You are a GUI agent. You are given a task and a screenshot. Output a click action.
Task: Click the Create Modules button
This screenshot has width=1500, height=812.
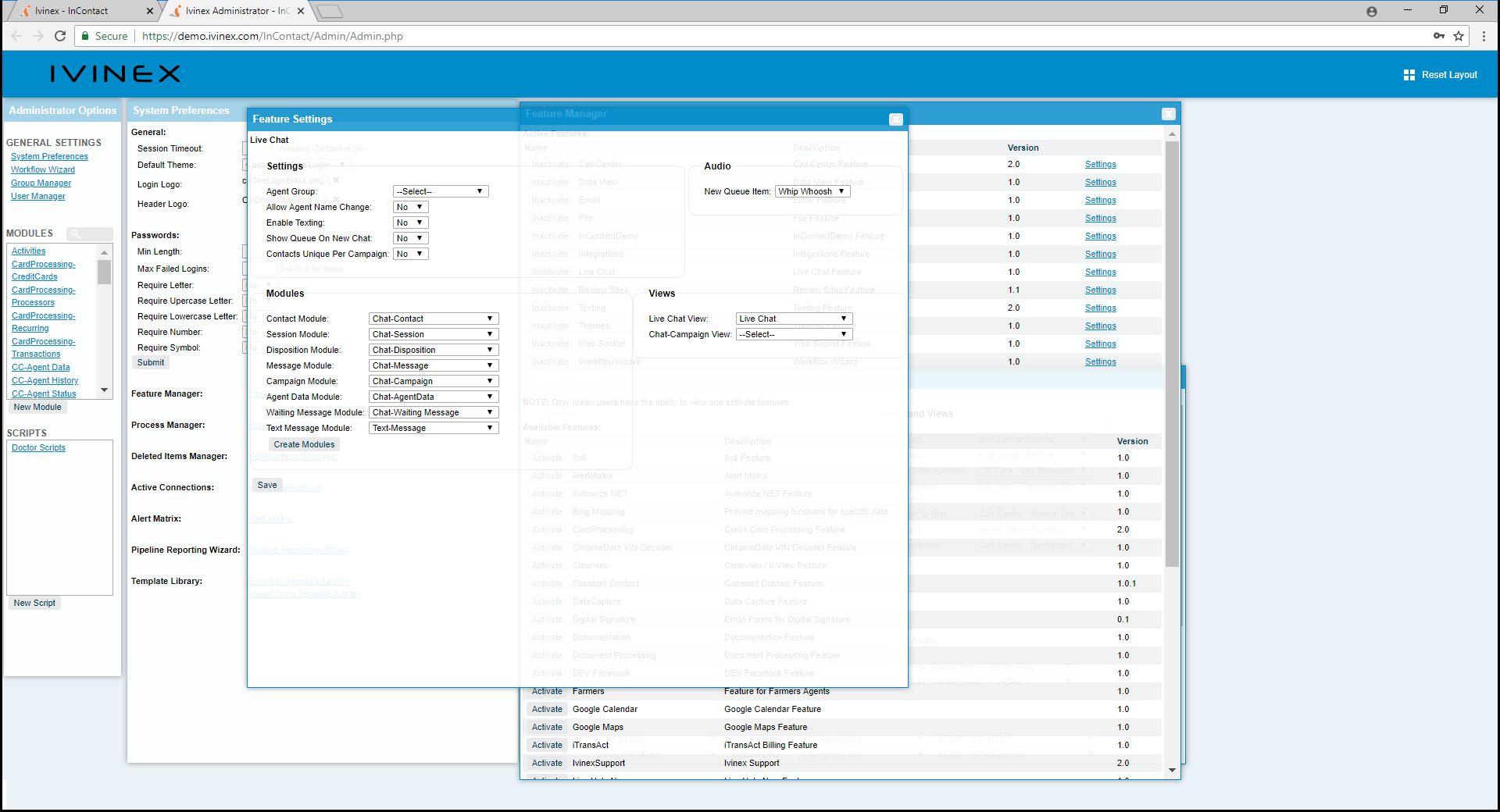tap(304, 444)
